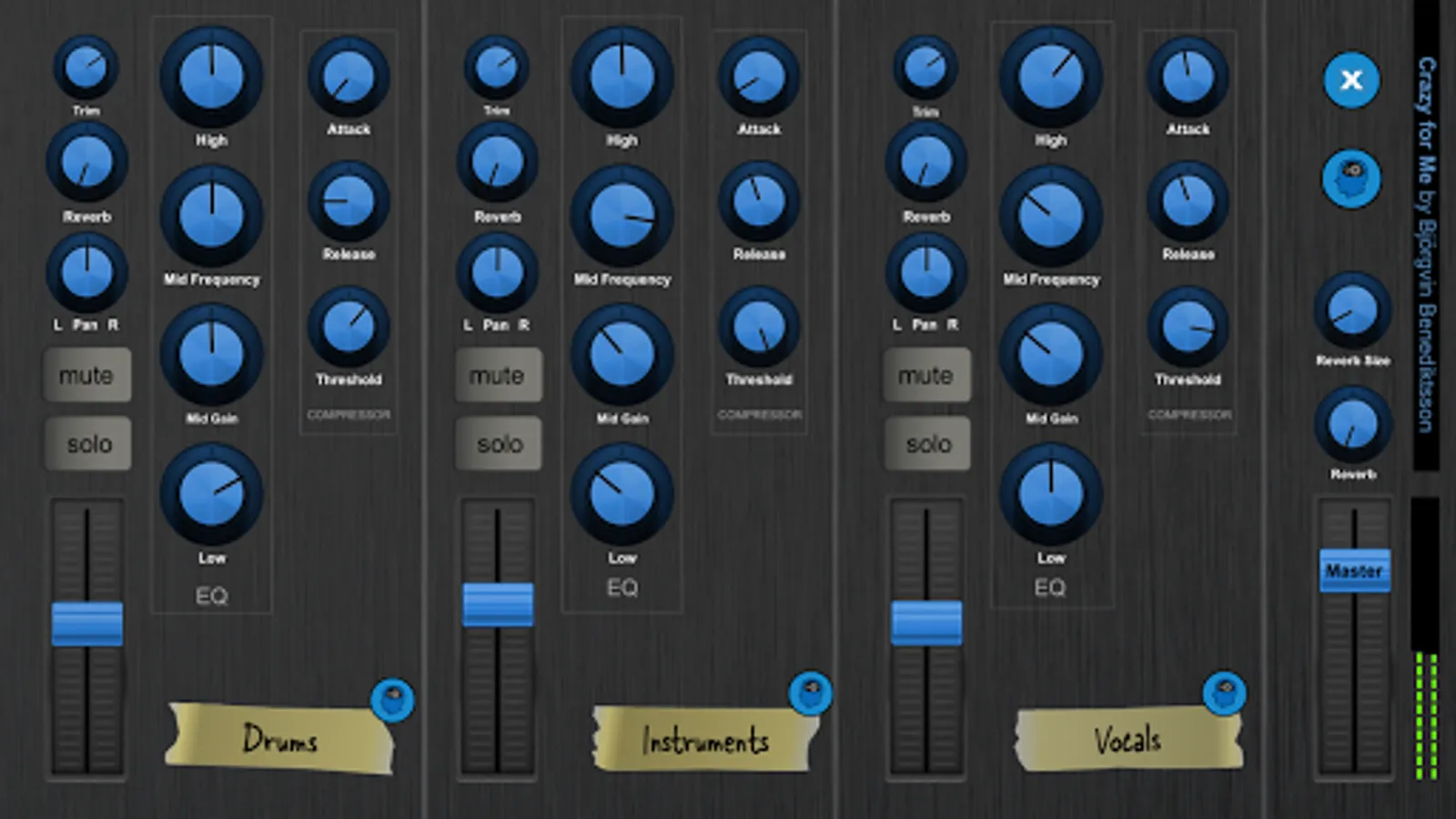Screen dimensions: 1456x819
Task: Click the Instruments compressor Threshold knob
Action: tap(759, 328)
